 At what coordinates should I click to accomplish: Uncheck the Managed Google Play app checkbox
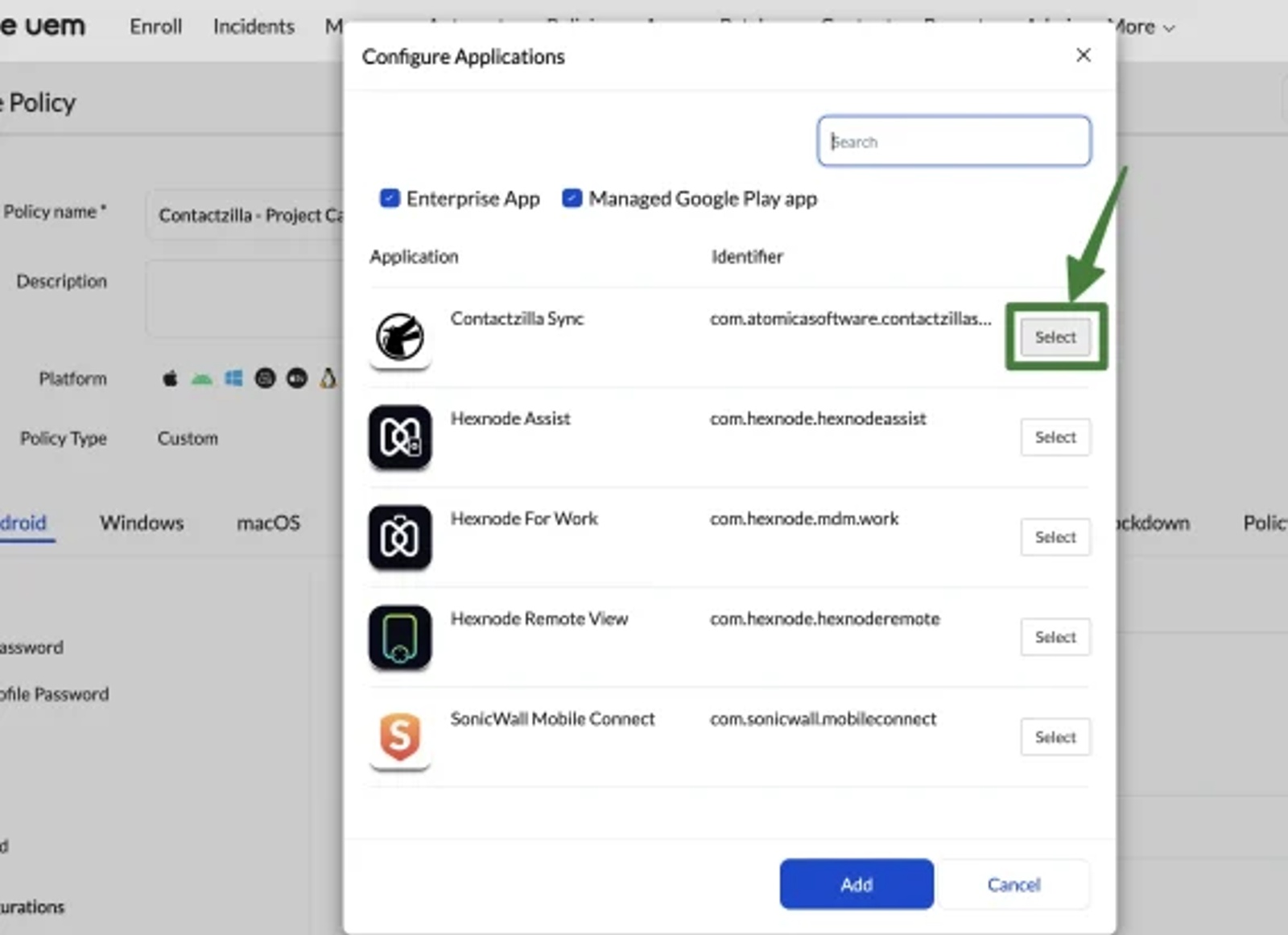[572, 198]
